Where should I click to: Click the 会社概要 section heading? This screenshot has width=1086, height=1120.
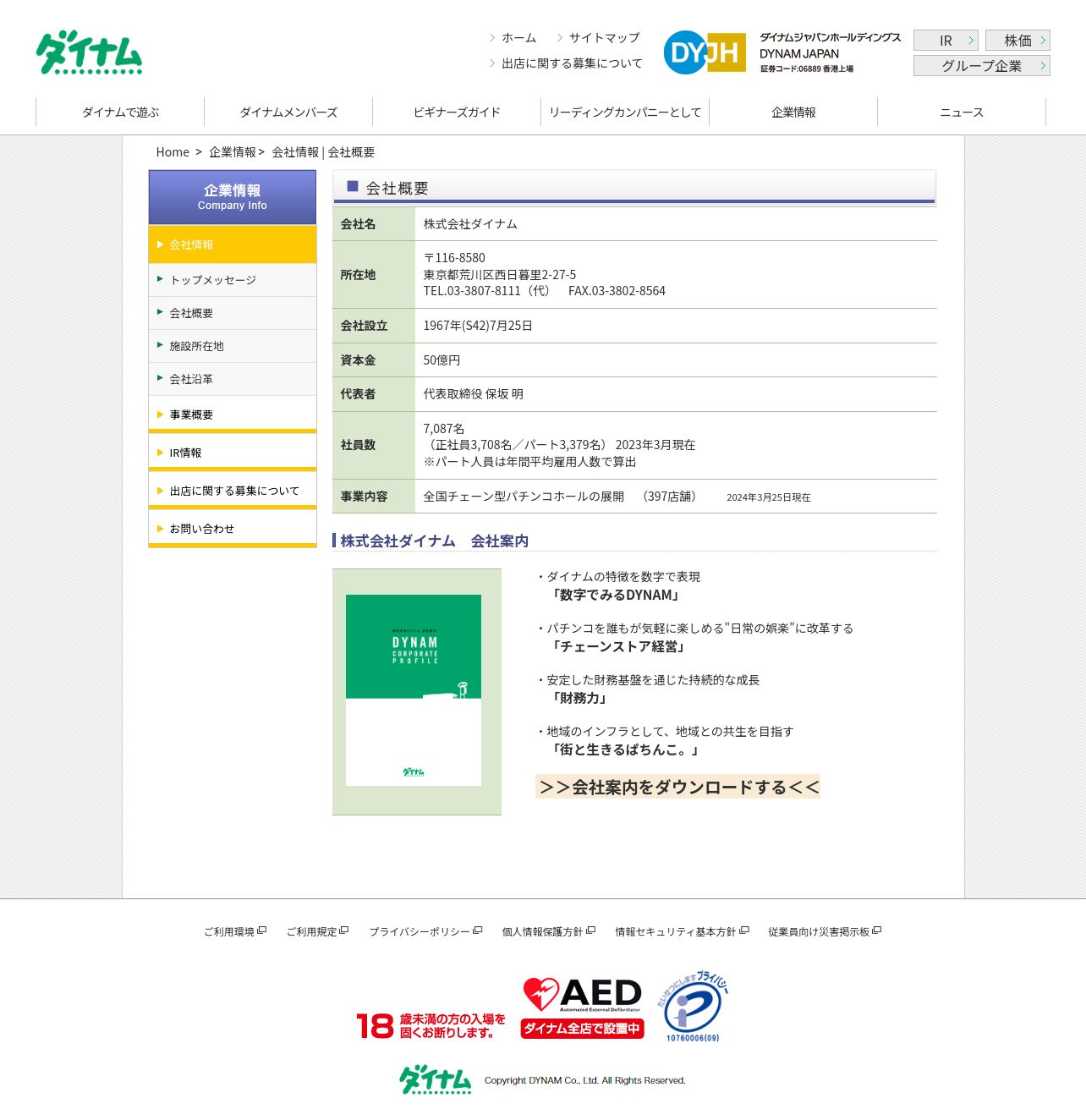click(x=398, y=189)
